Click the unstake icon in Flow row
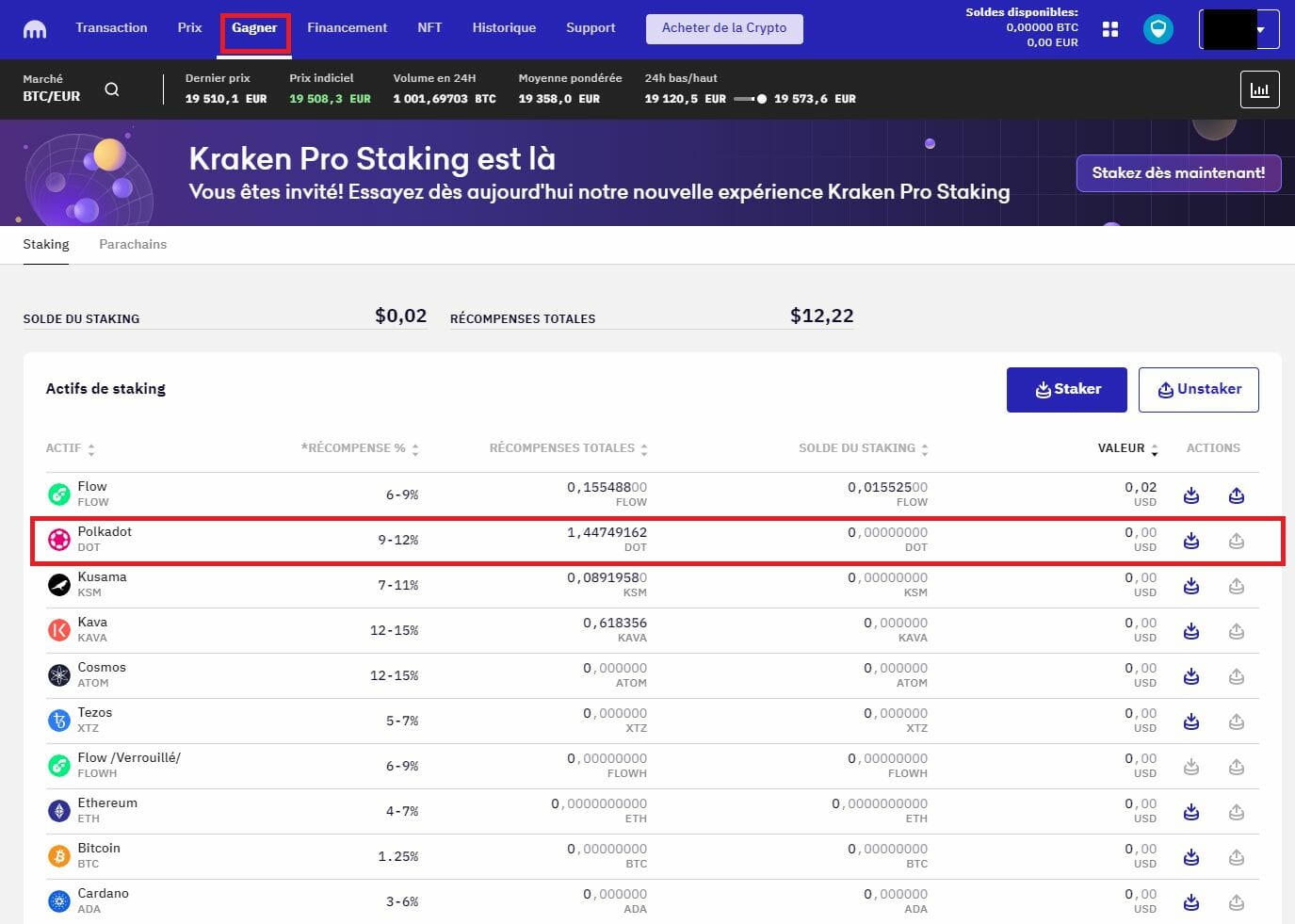This screenshot has width=1295, height=924. click(1237, 495)
